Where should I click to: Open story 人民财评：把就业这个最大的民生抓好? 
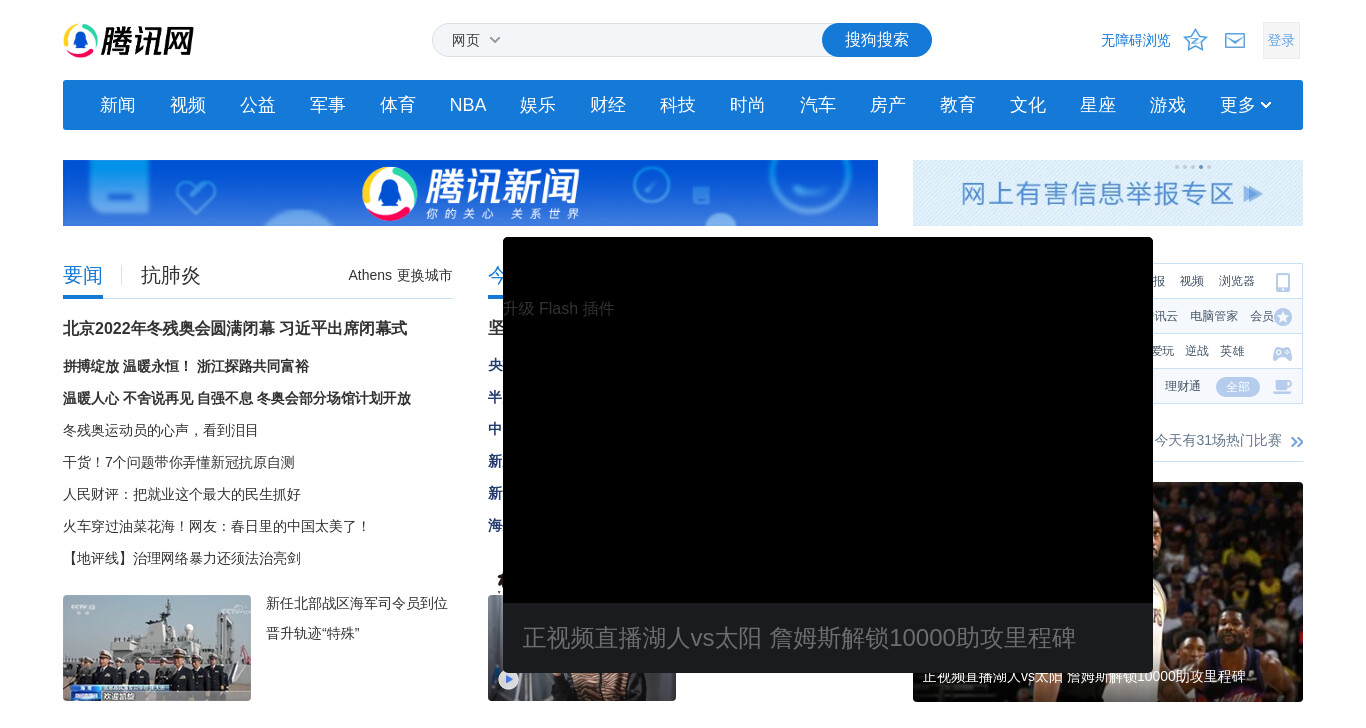coord(182,494)
